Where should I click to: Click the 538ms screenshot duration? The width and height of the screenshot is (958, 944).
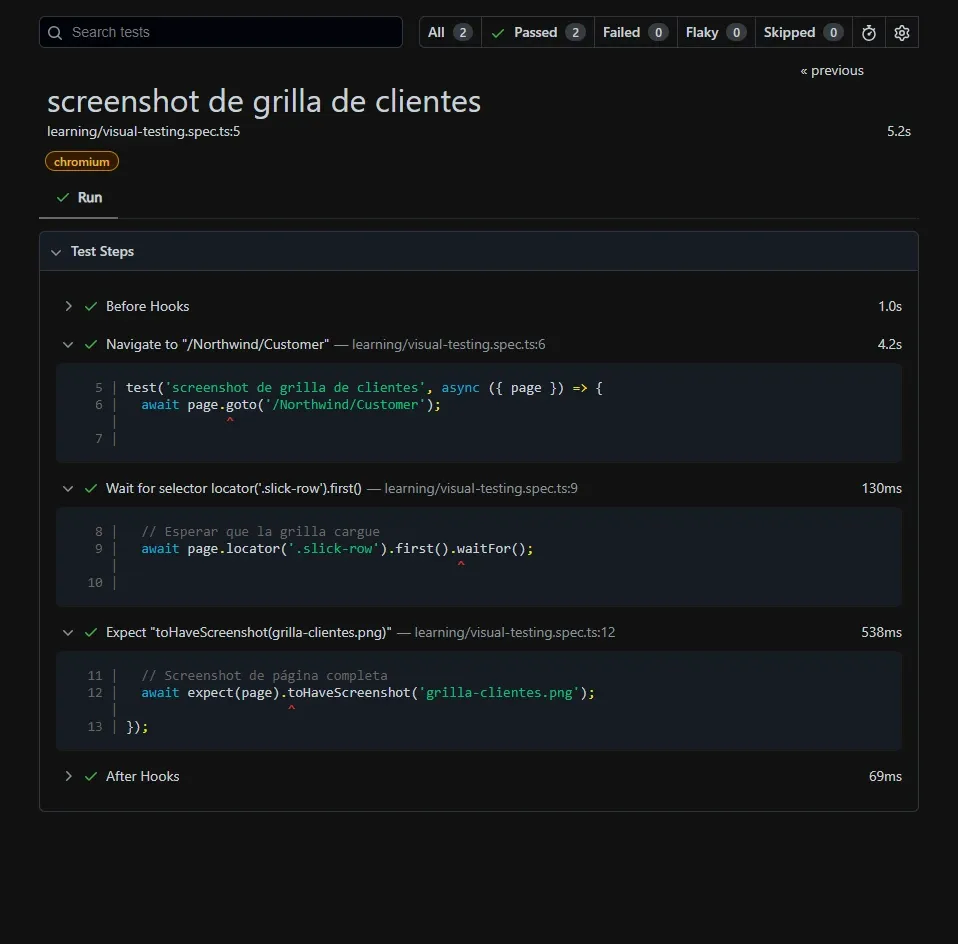(881, 632)
